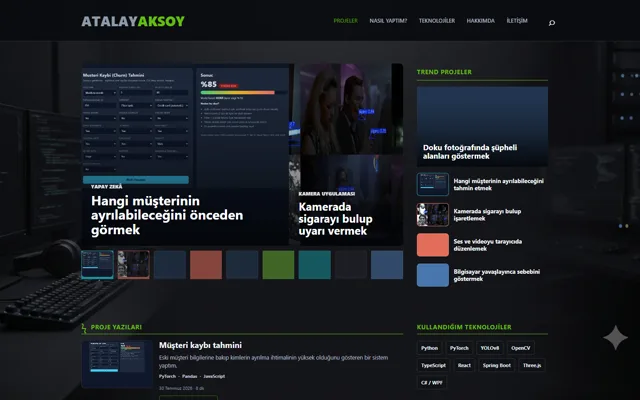Screen dimensions: 640x400
Task: Navigate to HAKKIMDA page
Action: [480, 21]
